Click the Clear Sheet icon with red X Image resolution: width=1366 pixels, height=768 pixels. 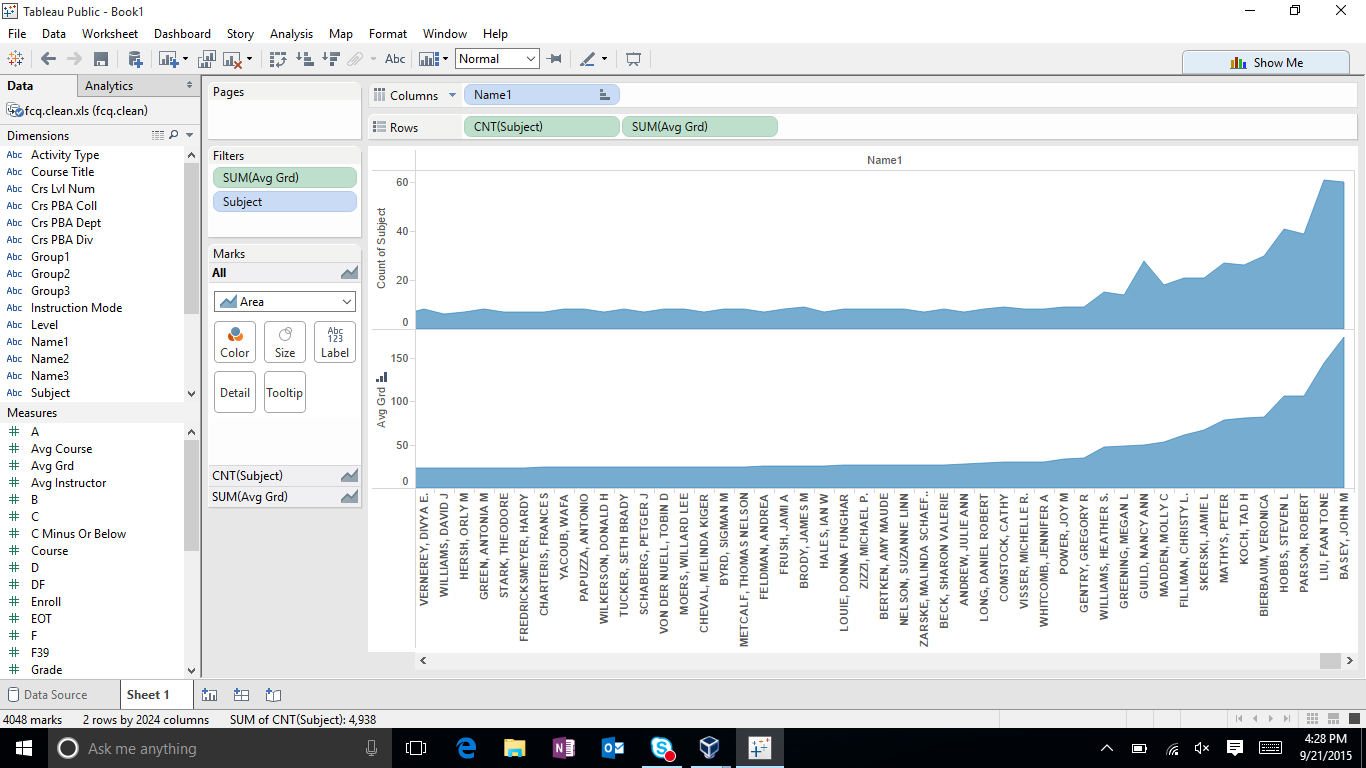click(233, 59)
